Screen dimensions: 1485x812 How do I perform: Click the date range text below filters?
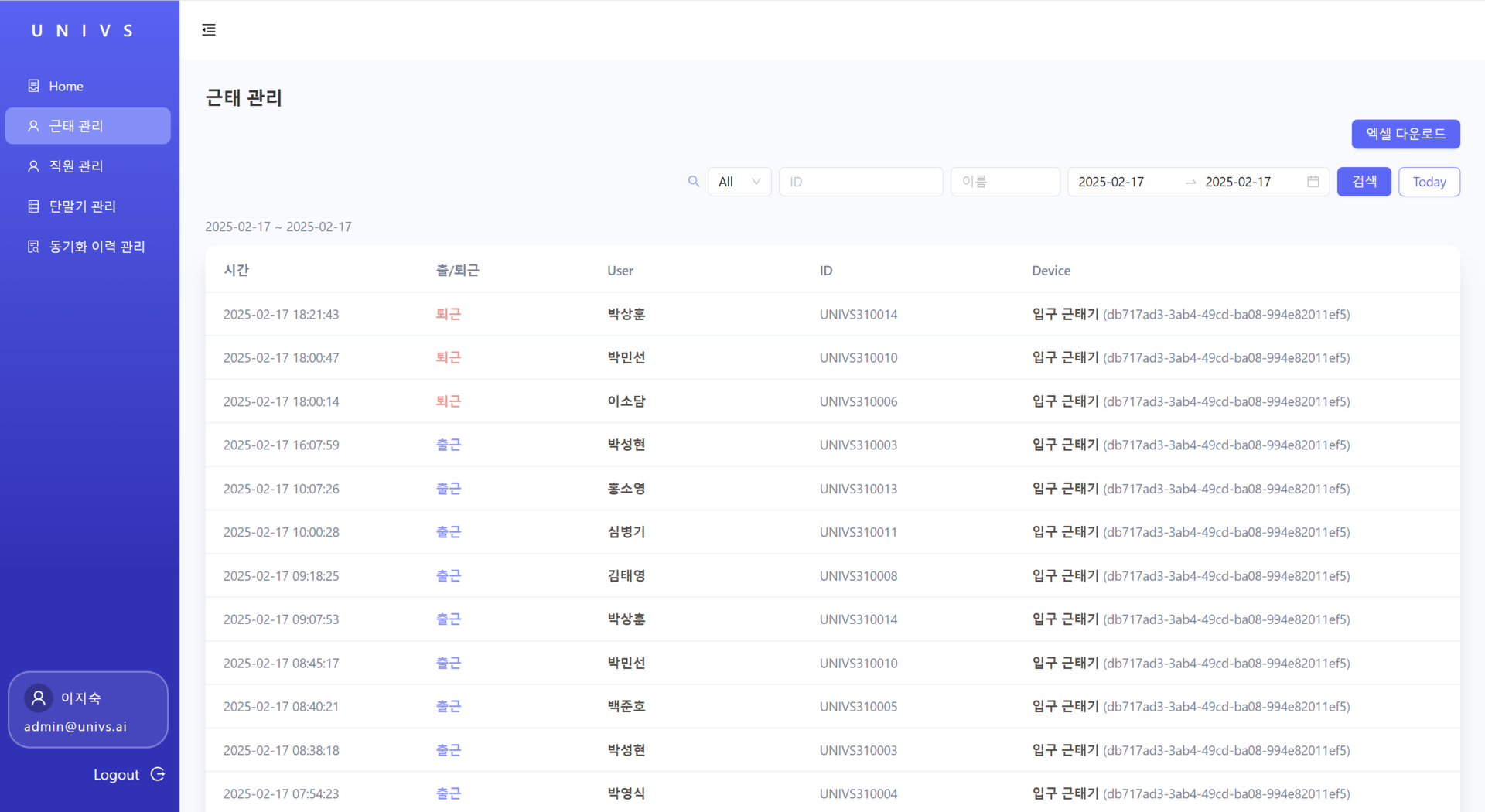pos(278,227)
